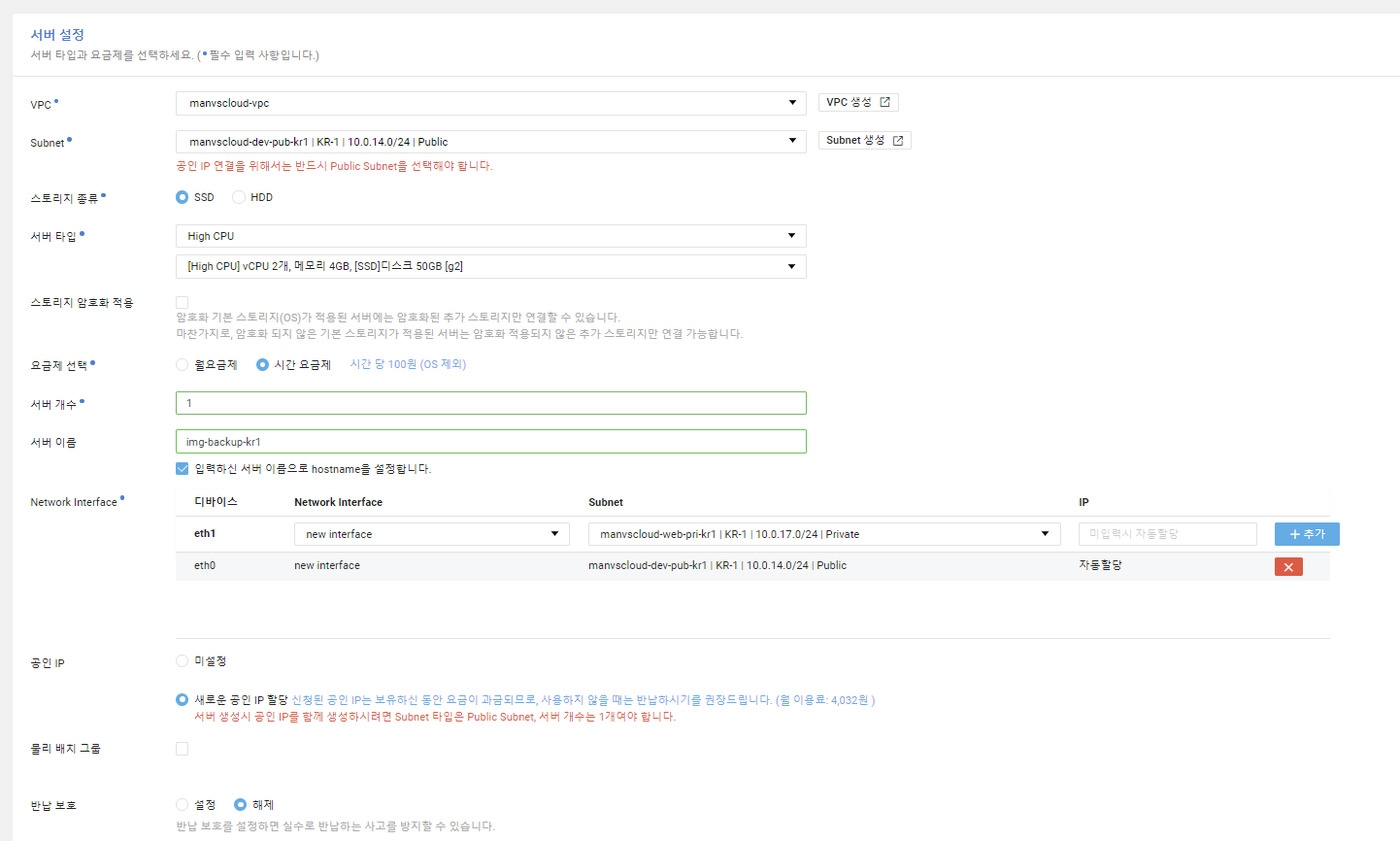Select HDD as the storage type
The height and width of the screenshot is (841, 1400).
[x=239, y=196]
